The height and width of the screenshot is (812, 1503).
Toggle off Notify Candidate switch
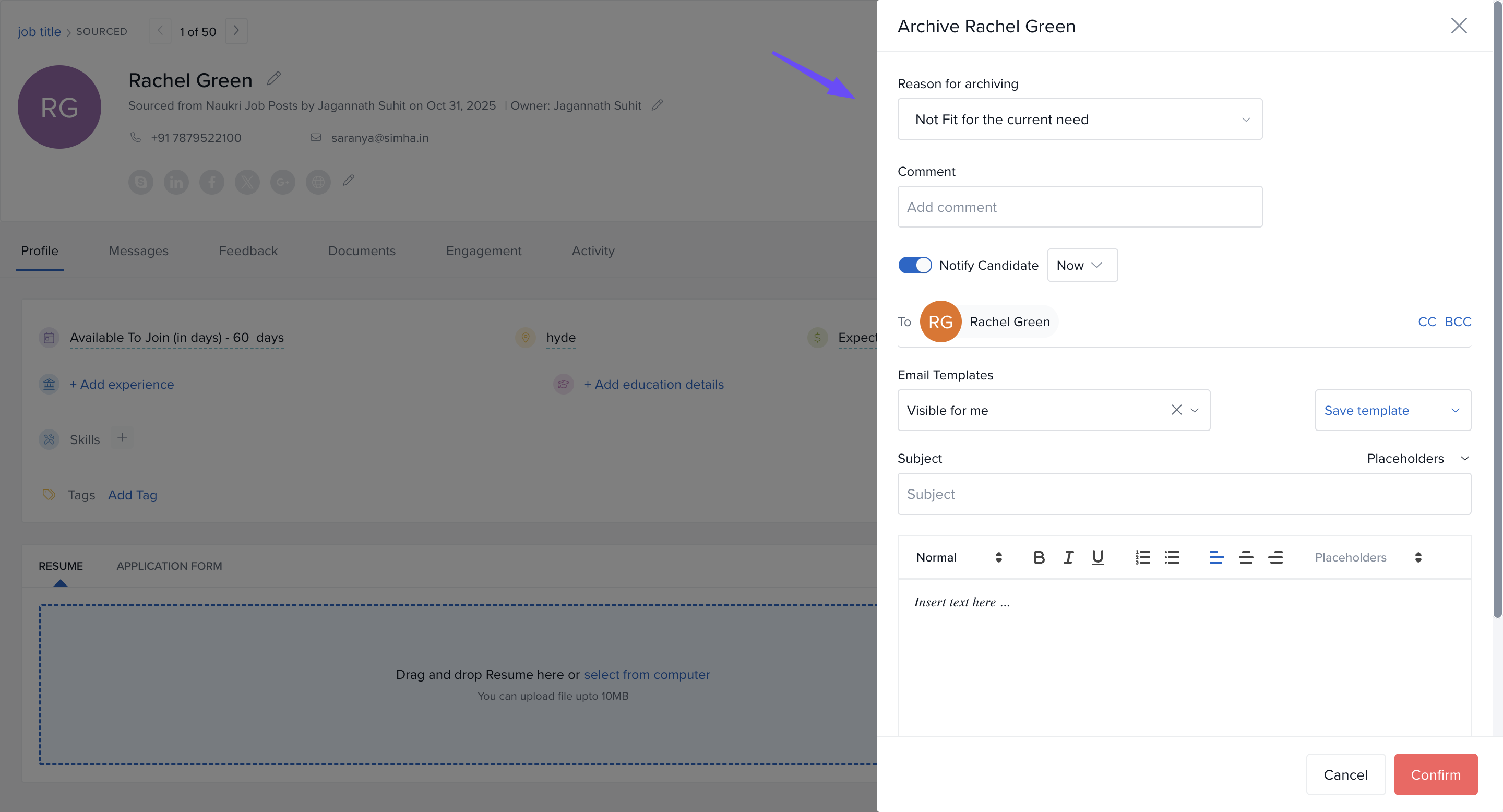914,265
